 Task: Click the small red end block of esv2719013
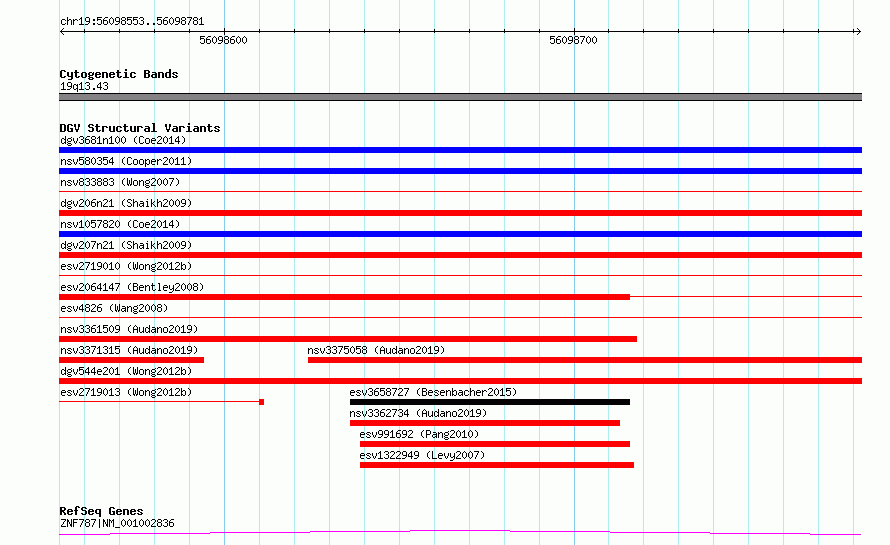(262, 402)
